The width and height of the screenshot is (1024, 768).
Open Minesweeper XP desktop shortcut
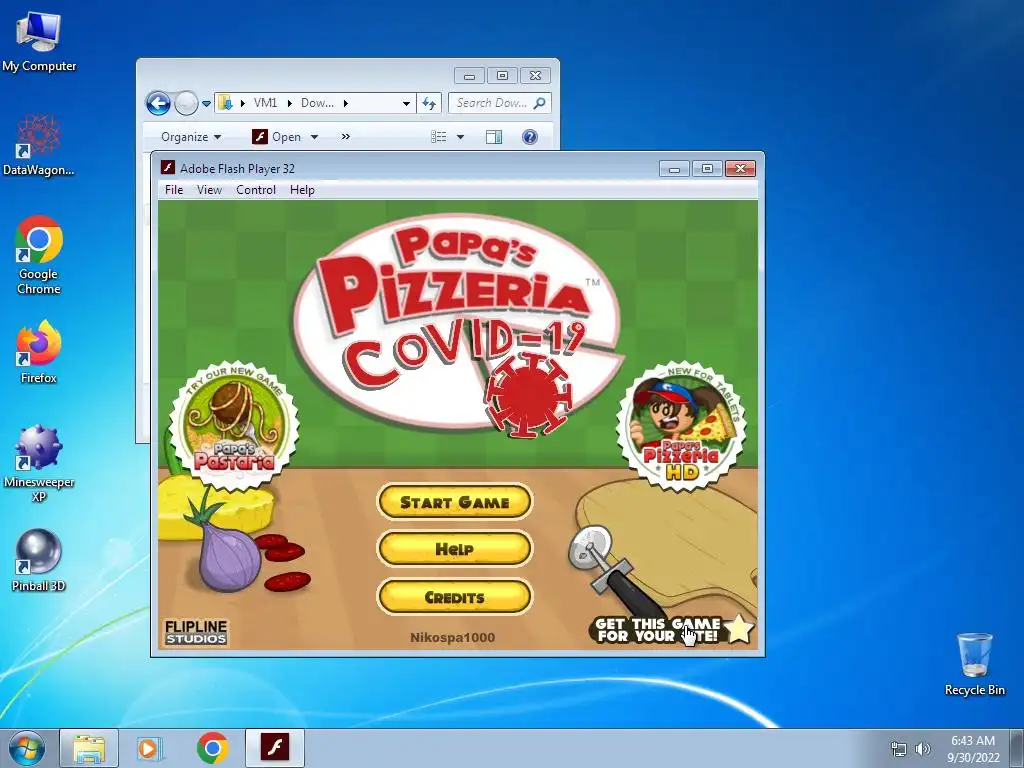pos(39,464)
